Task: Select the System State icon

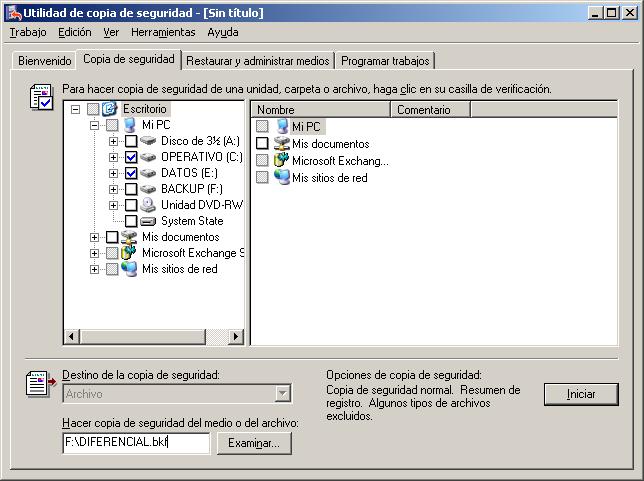Action: click(x=148, y=221)
